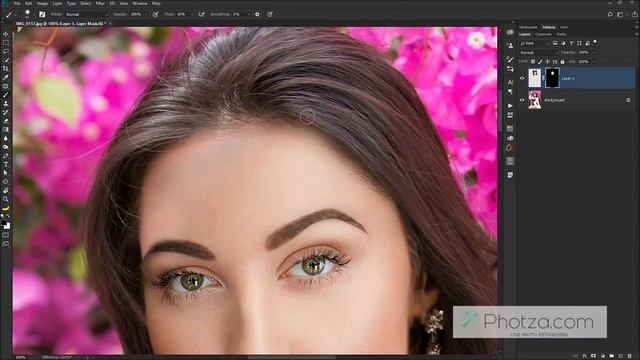Open the layer blend mode Normal dropdown
Viewport: 640px width, 360px height.
click(539, 53)
